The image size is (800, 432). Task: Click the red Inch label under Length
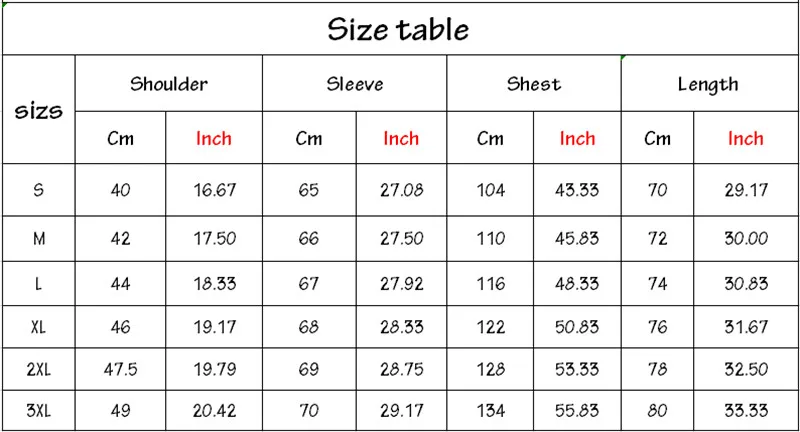pyautogui.click(x=745, y=138)
